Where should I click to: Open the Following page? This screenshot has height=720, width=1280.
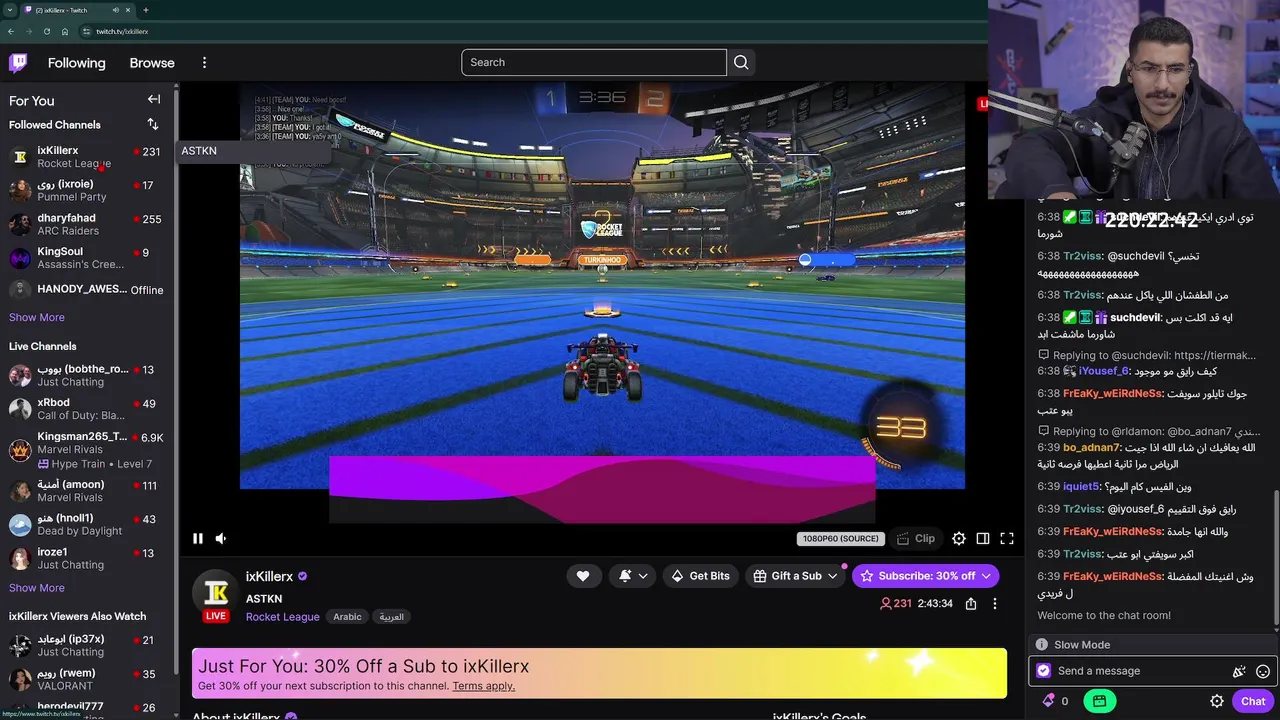pyautogui.click(x=76, y=63)
